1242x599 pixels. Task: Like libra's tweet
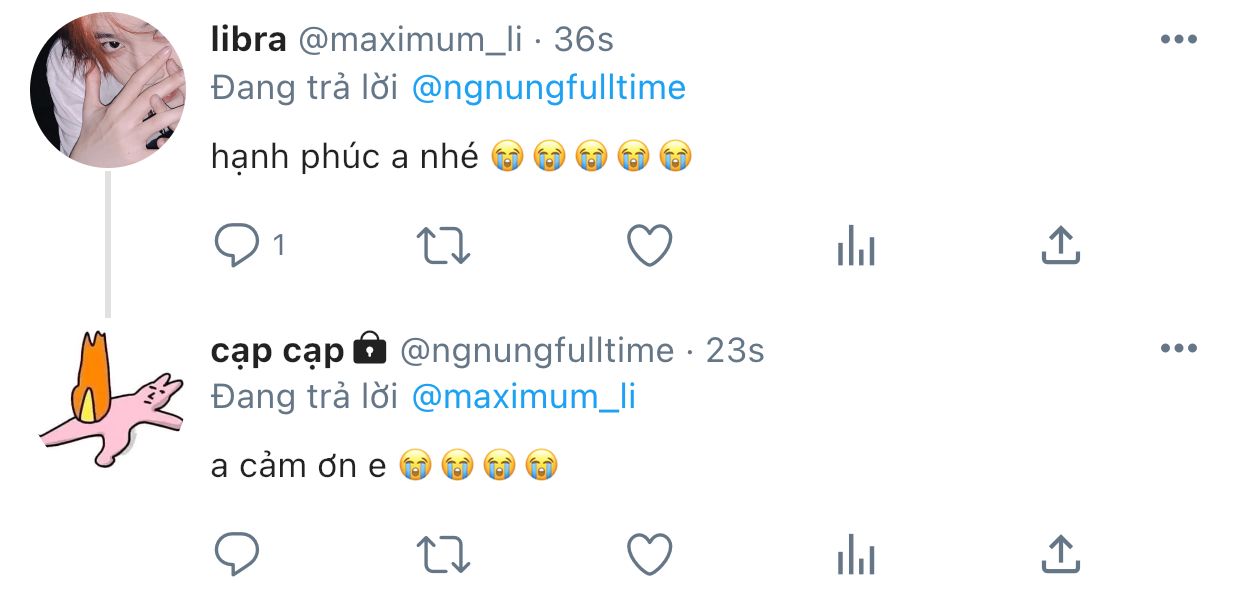pyautogui.click(x=649, y=246)
